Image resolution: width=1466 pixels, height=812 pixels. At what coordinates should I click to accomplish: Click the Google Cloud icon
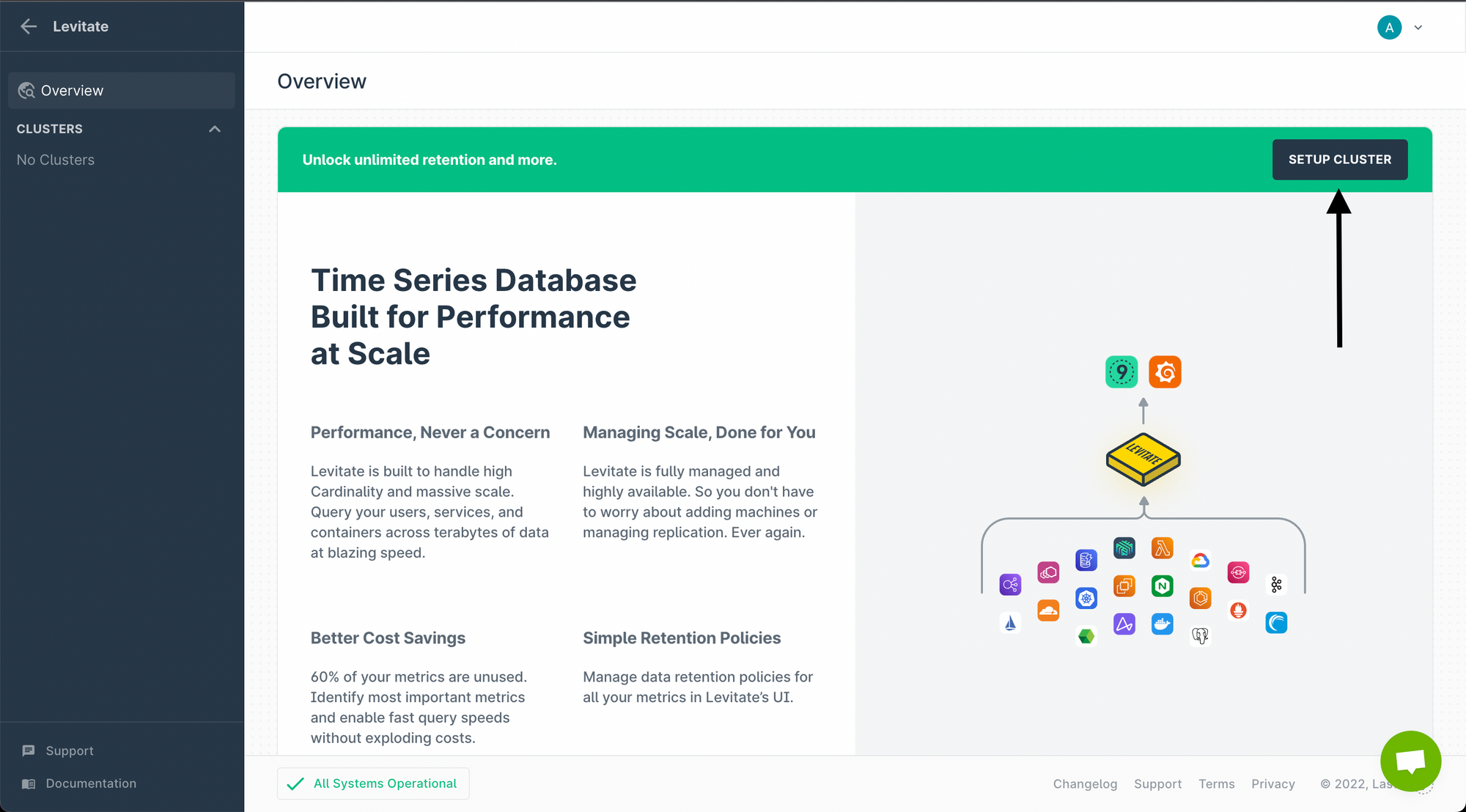pos(1200,561)
